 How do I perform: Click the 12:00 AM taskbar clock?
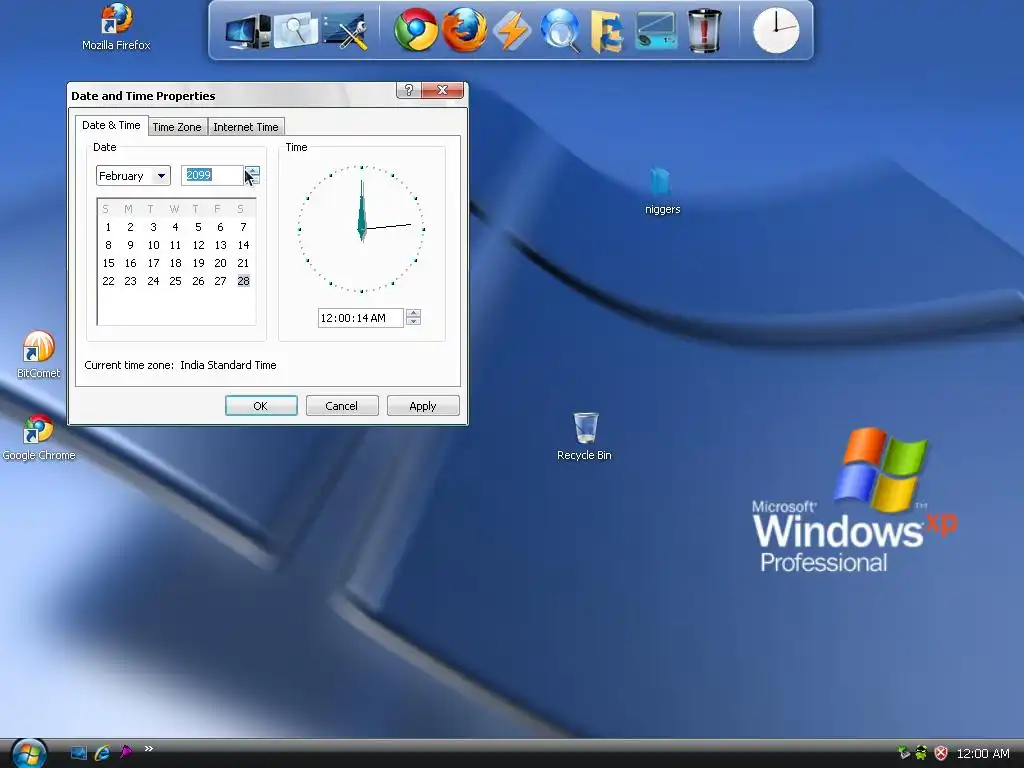pyautogui.click(x=983, y=754)
